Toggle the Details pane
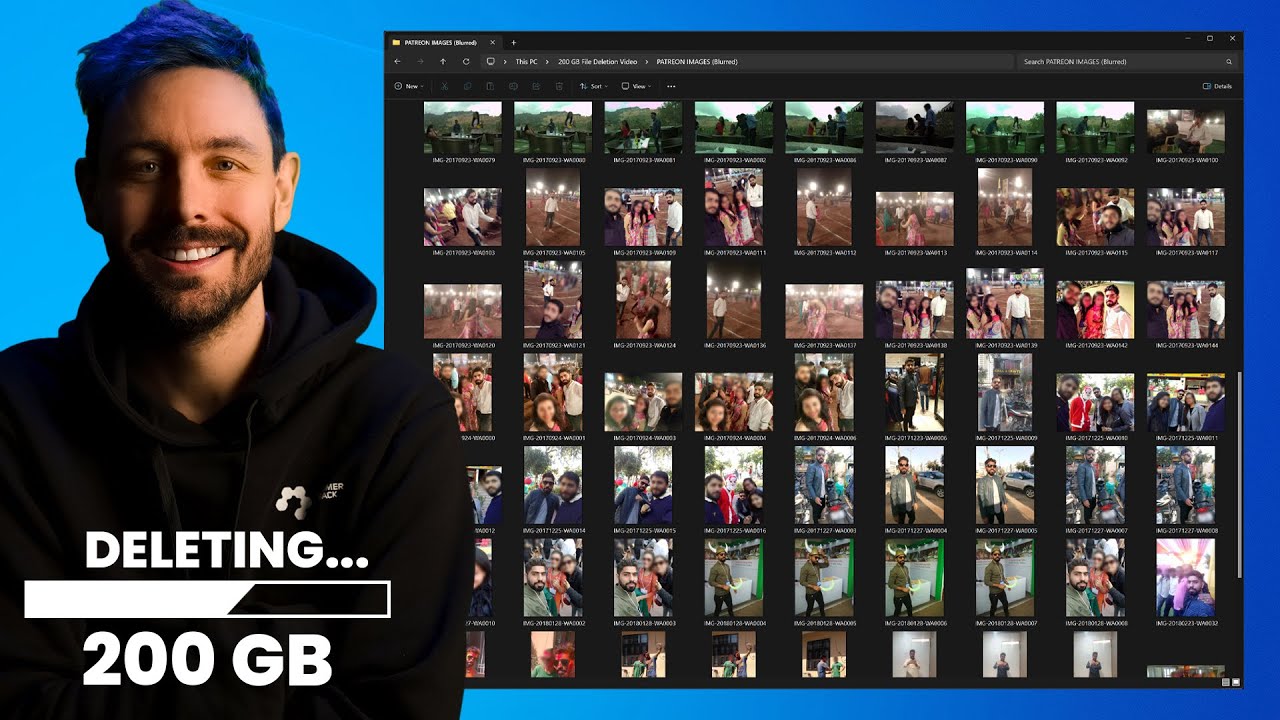 pyautogui.click(x=1217, y=87)
